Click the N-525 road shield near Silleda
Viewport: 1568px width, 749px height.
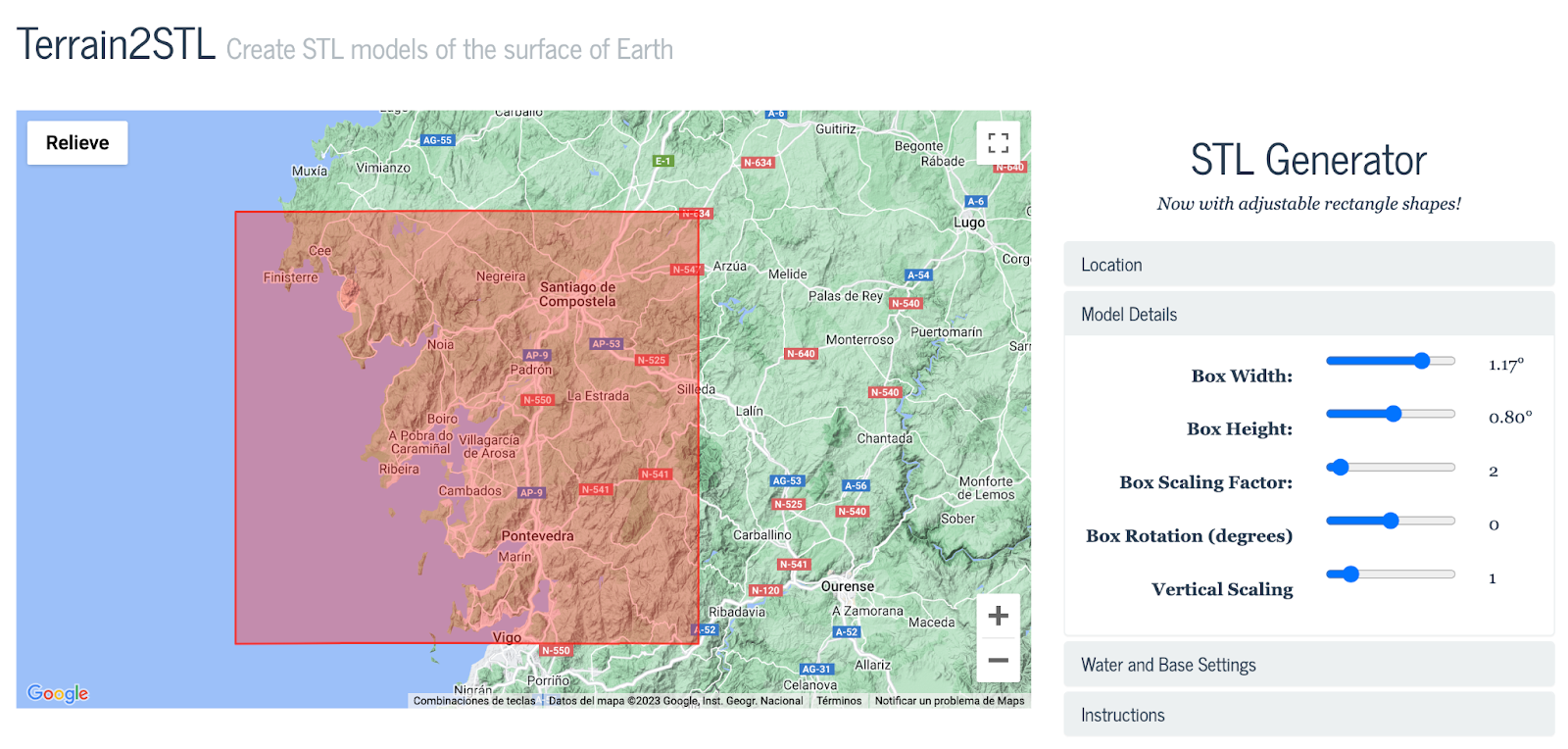point(651,361)
